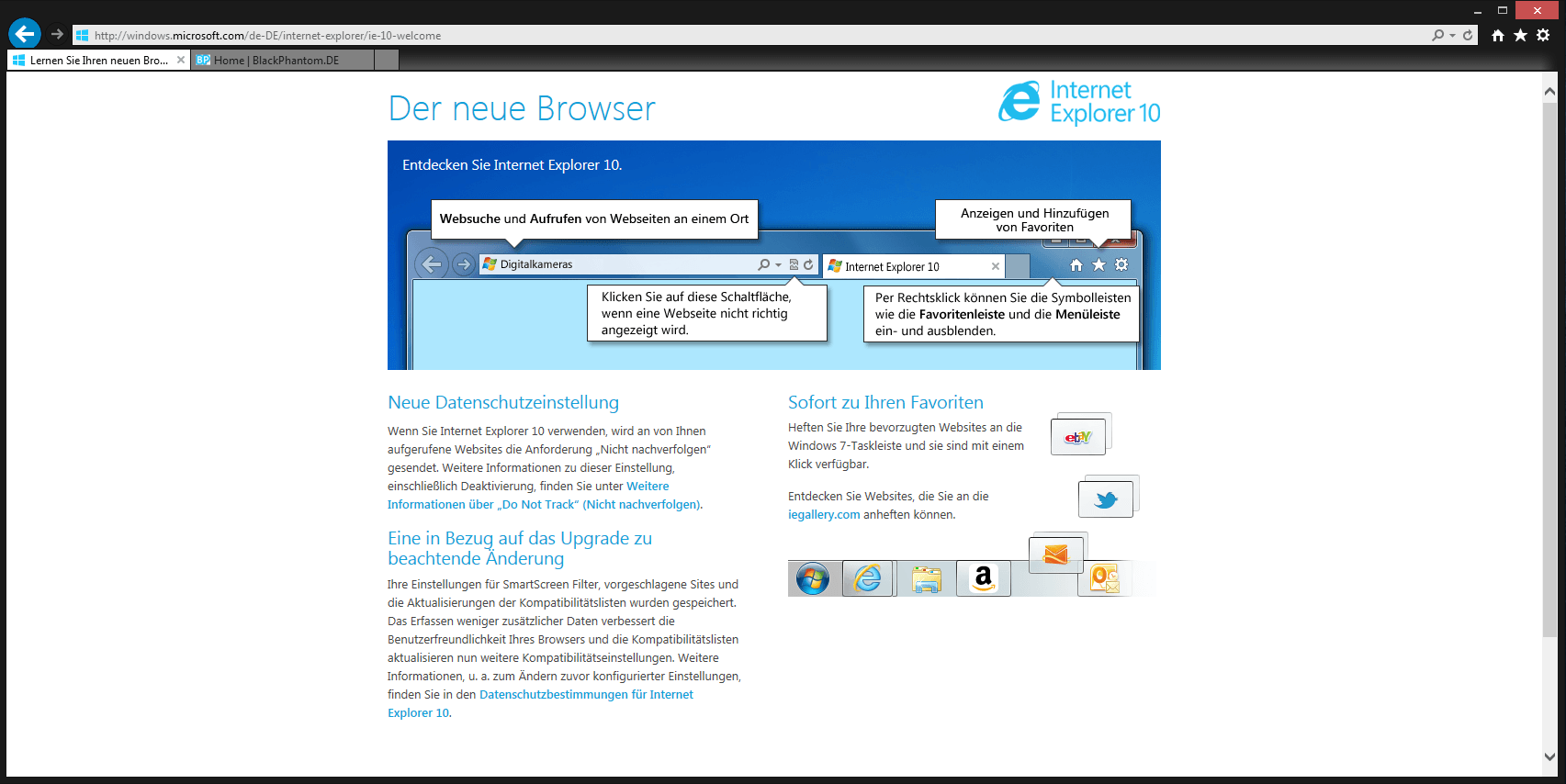Click the Internet Explorer 10 tab in illustration
This screenshot has width=1566, height=784.
click(914, 266)
